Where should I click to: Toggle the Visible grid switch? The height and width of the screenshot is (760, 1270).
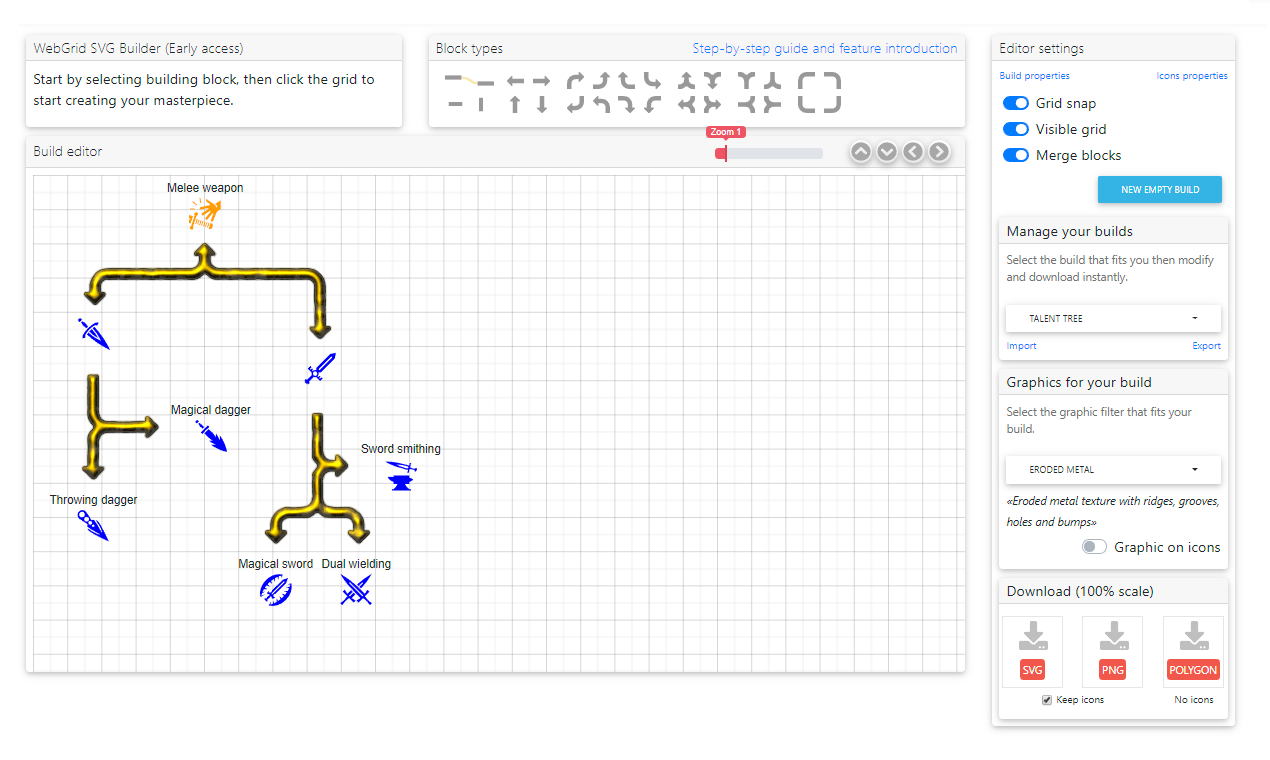coord(1016,129)
